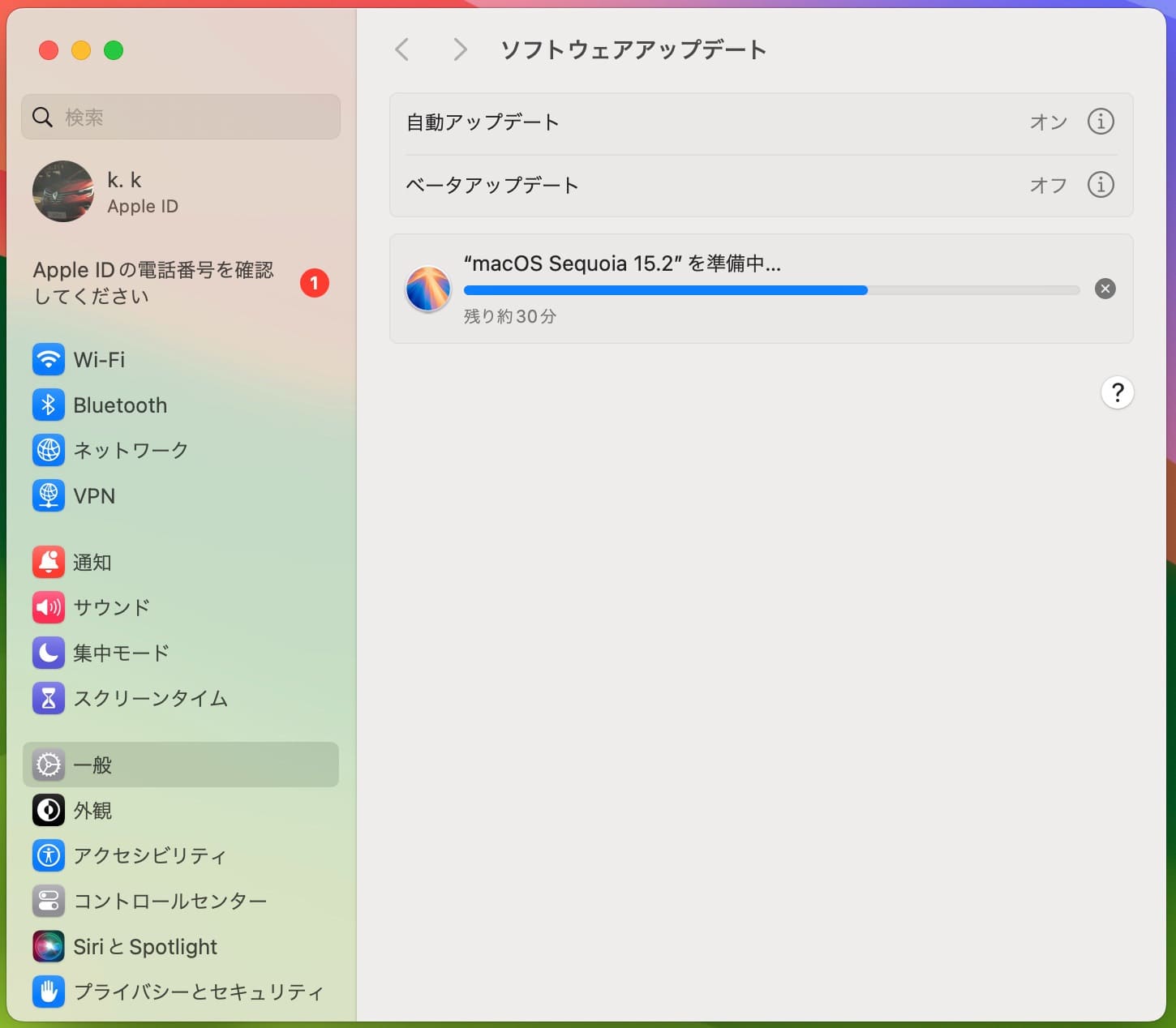The width and height of the screenshot is (1176, 1028).
Task: Click the green zoom window button
Action: 114,50
